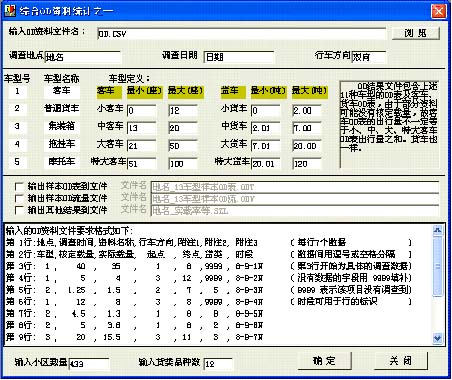Click 大客车 minimum seats field showing 21
452x380 pixels.
click(141, 146)
